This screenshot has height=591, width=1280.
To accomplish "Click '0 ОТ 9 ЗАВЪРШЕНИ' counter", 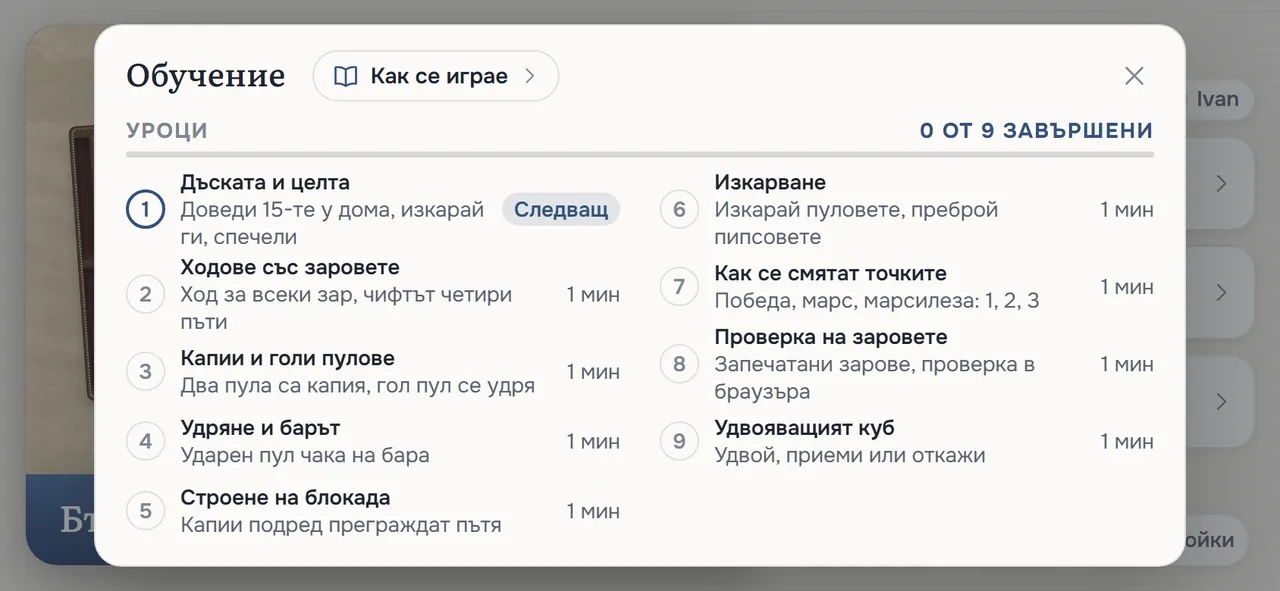I will 1036,131.
